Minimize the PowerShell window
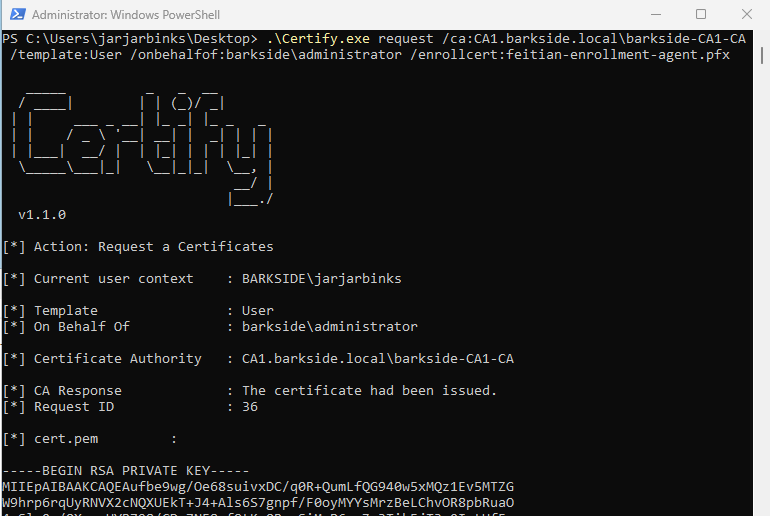 pos(654,15)
